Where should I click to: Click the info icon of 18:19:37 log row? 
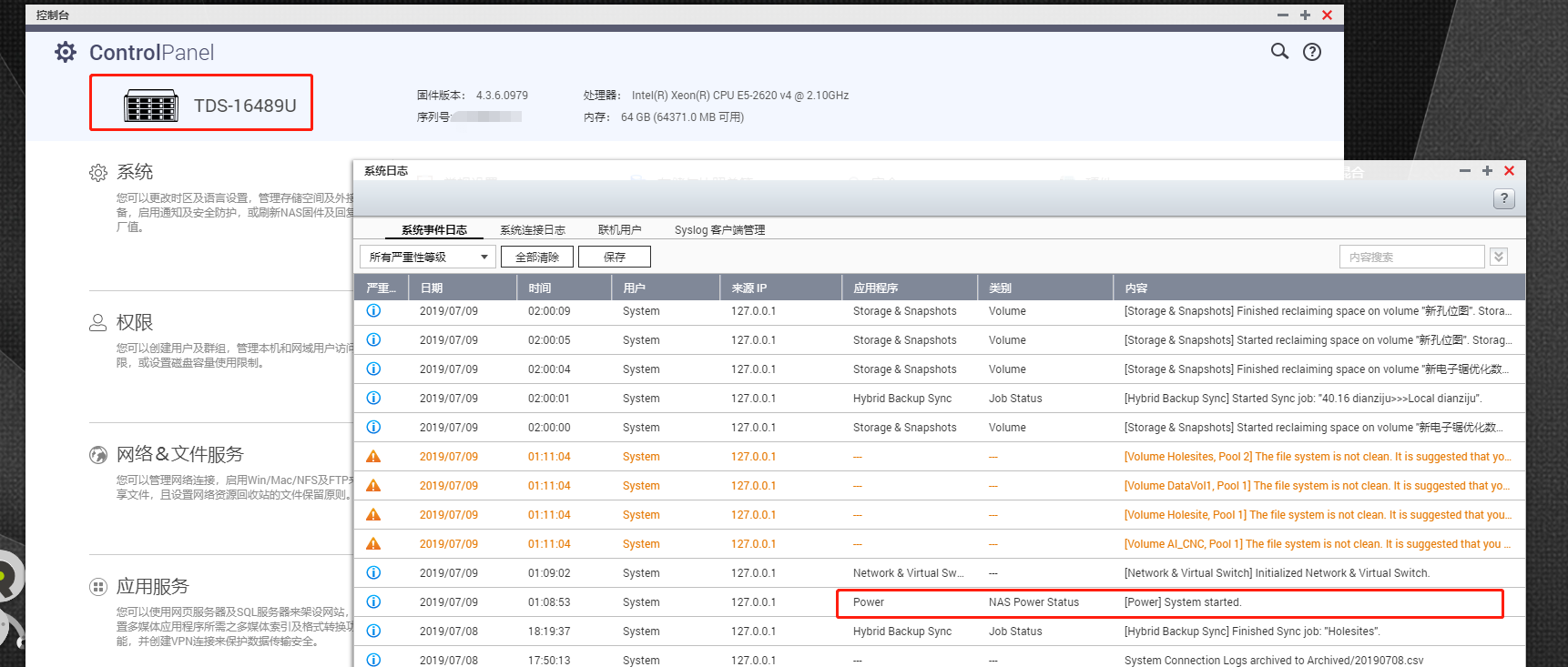tap(373, 632)
